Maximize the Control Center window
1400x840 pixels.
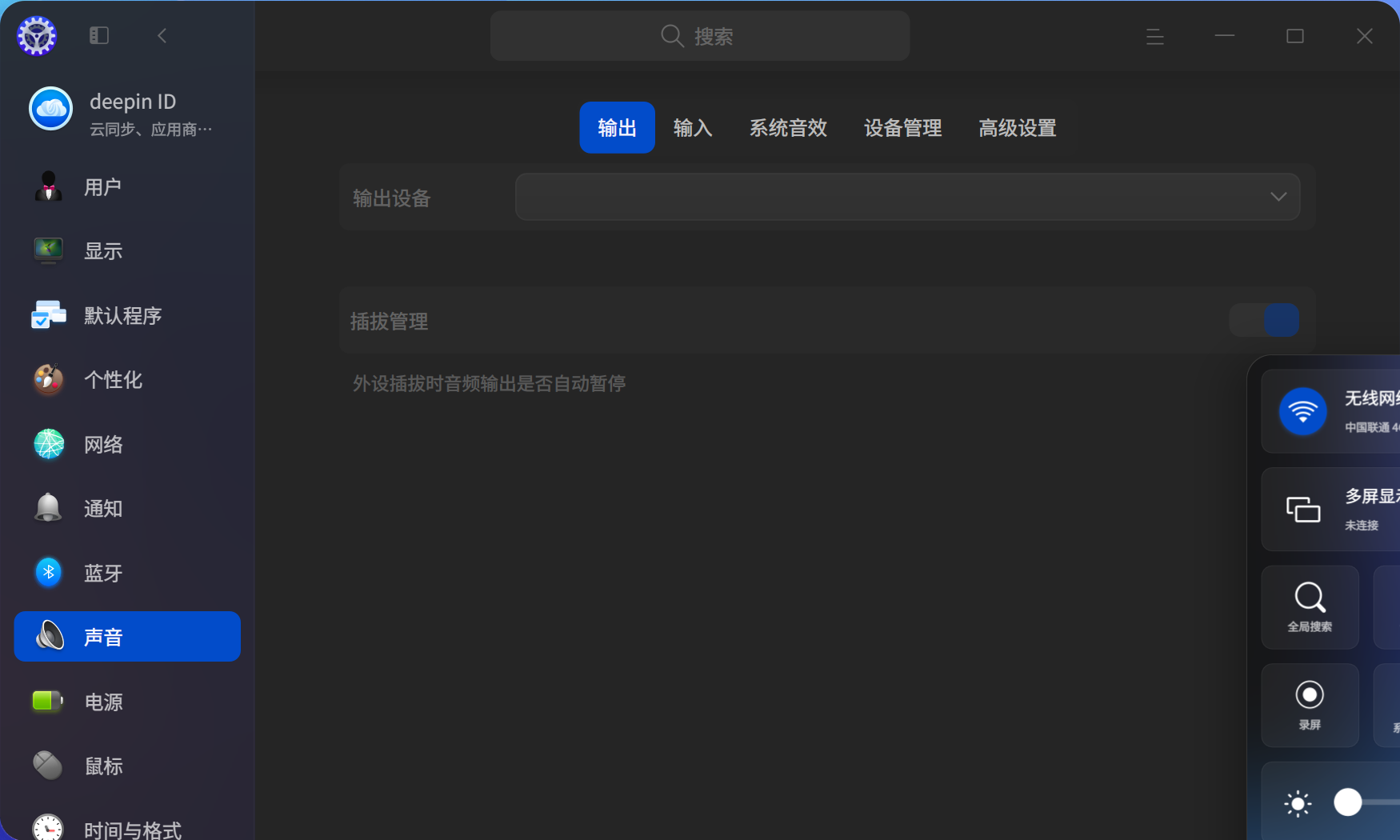[x=1295, y=36]
